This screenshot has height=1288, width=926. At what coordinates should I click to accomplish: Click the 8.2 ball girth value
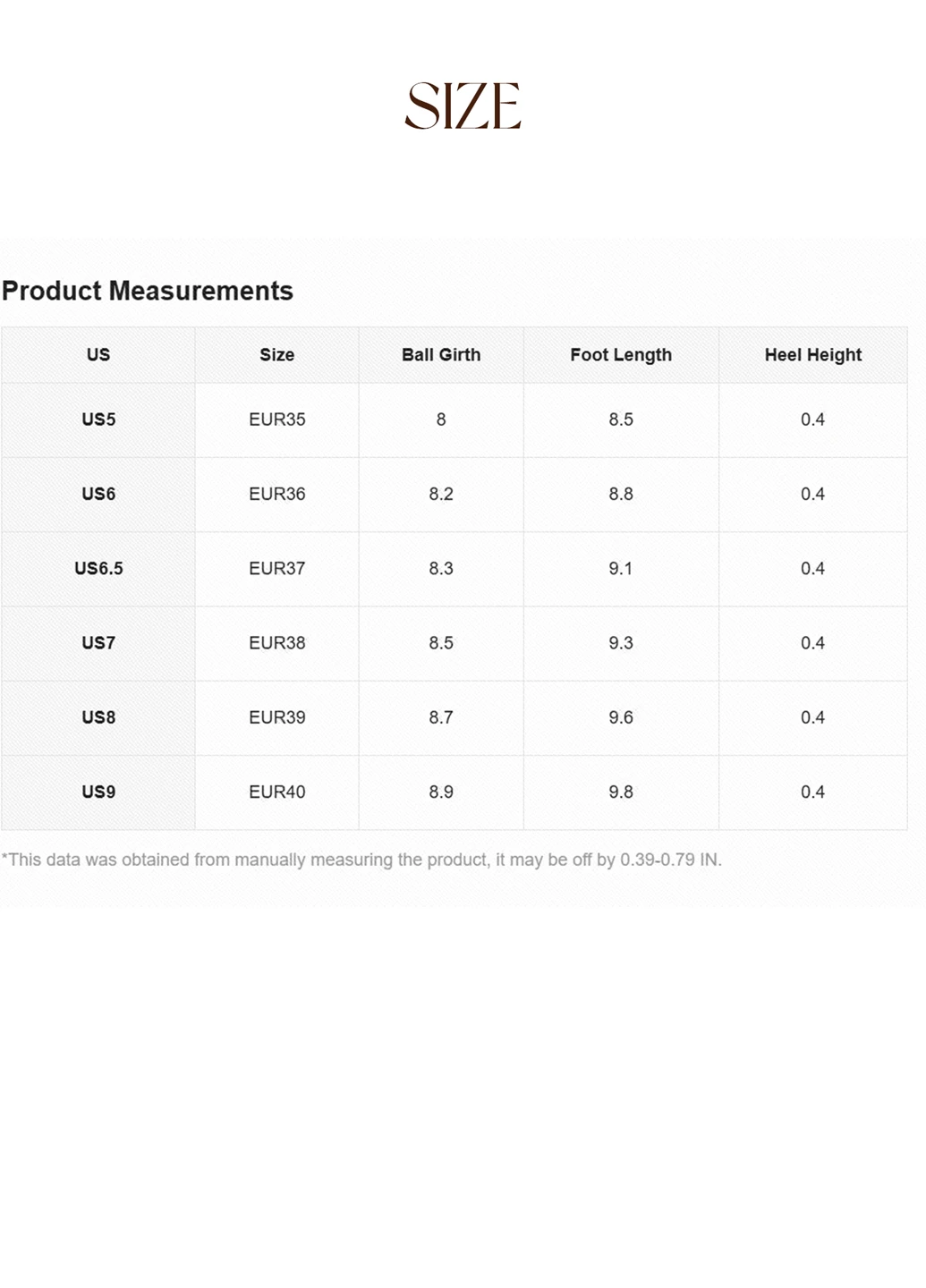[441, 494]
